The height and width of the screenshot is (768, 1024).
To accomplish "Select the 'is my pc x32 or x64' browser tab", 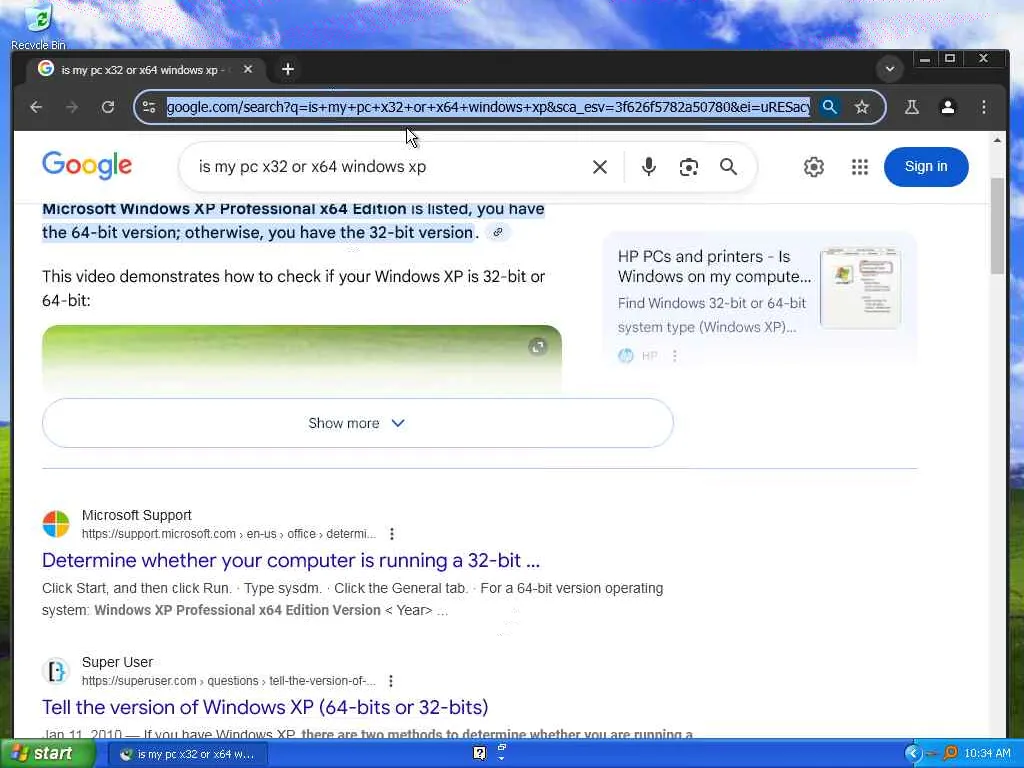I will pos(145,69).
